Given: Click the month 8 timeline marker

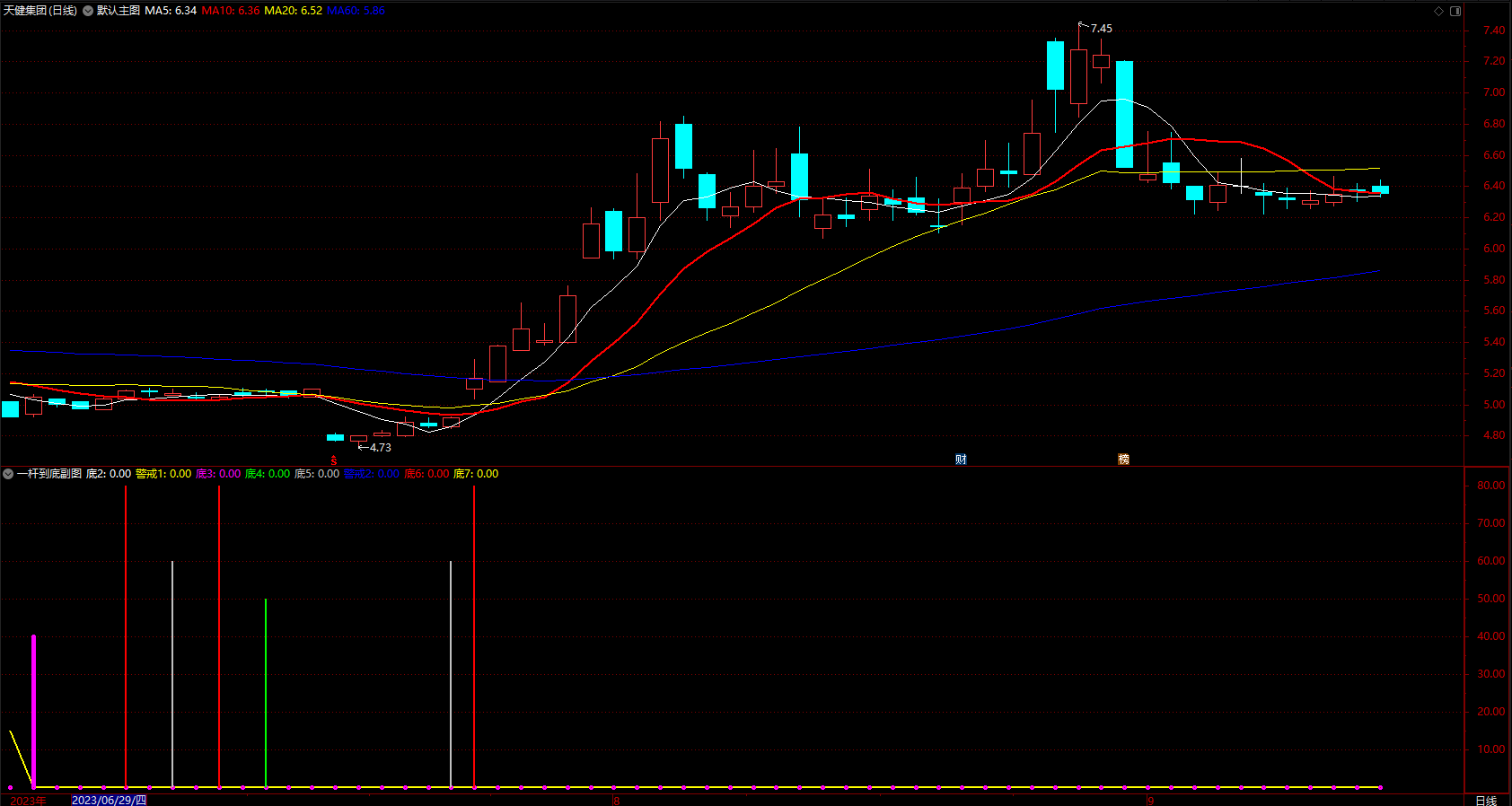Looking at the screenshot, I should (616, 801).
